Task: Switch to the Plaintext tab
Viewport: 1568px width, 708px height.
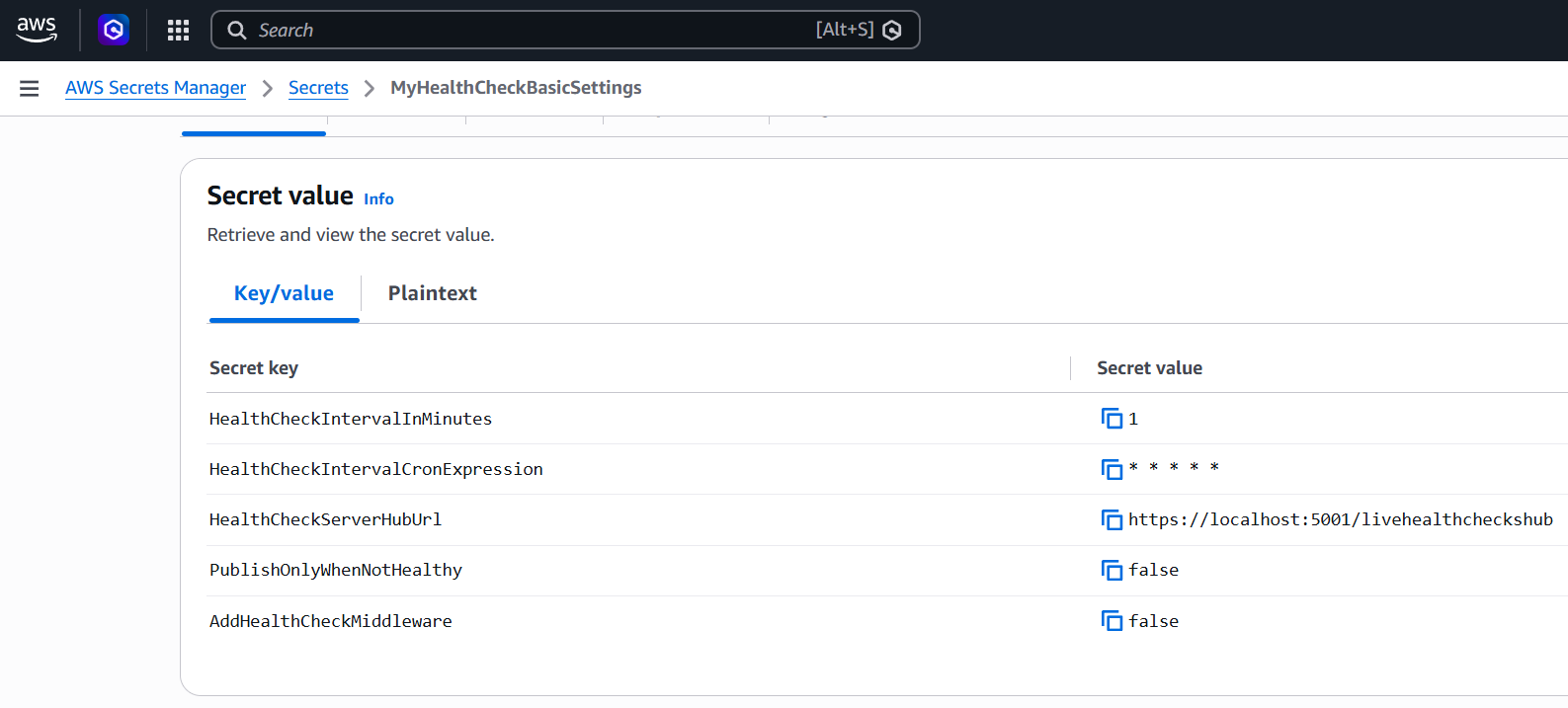Action: [432, 293]
